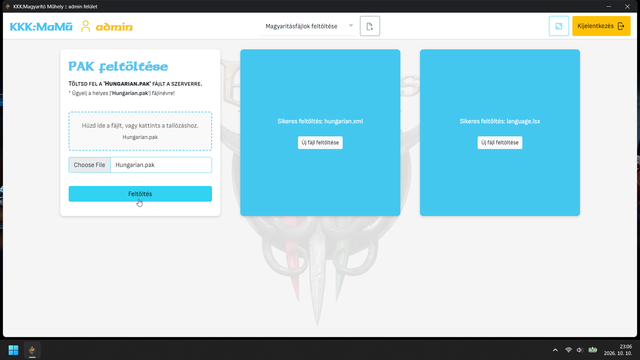Click the Feltöltés upload button

pos(140,194)
